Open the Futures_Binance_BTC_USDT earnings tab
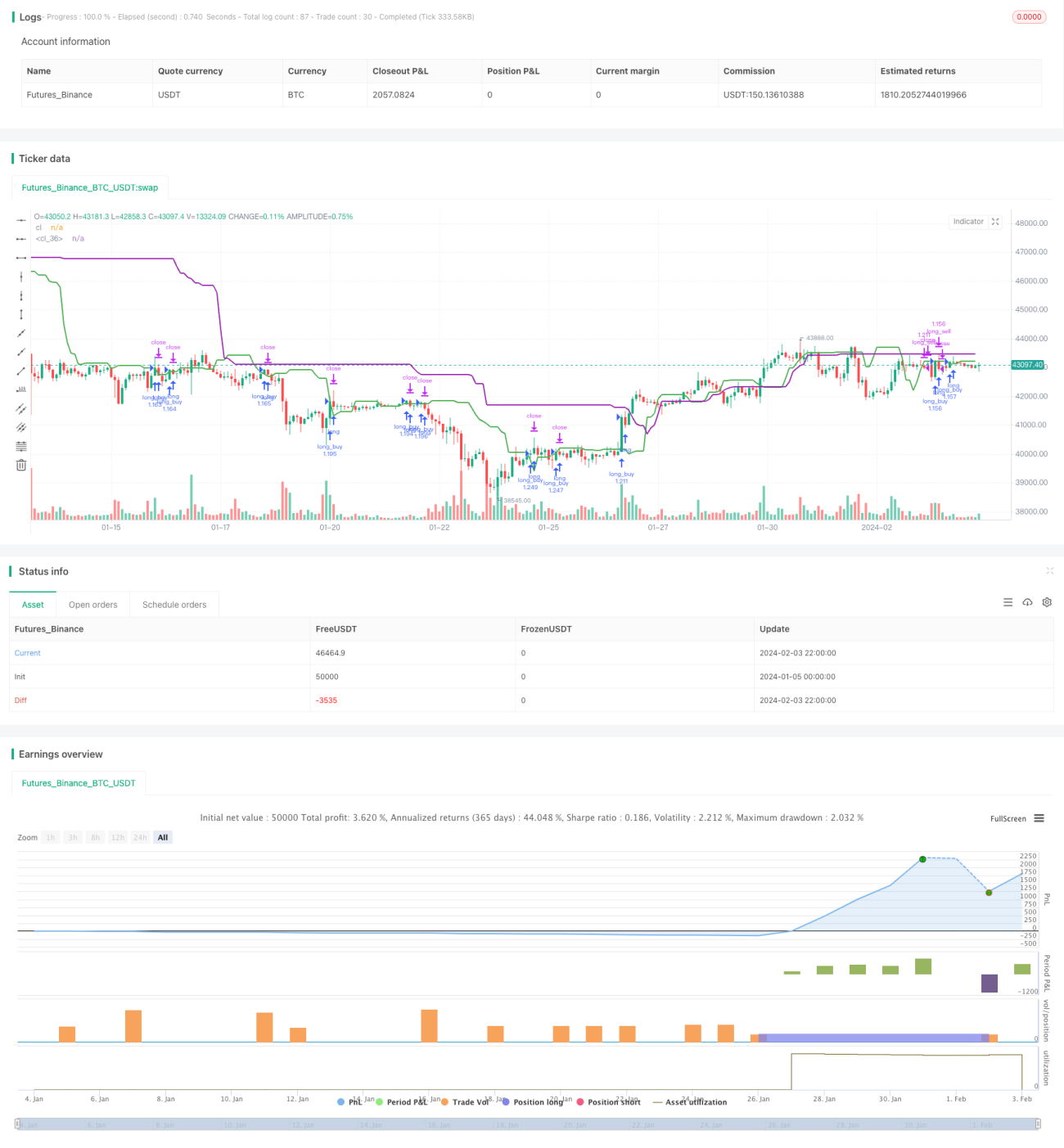 (79, 783)
